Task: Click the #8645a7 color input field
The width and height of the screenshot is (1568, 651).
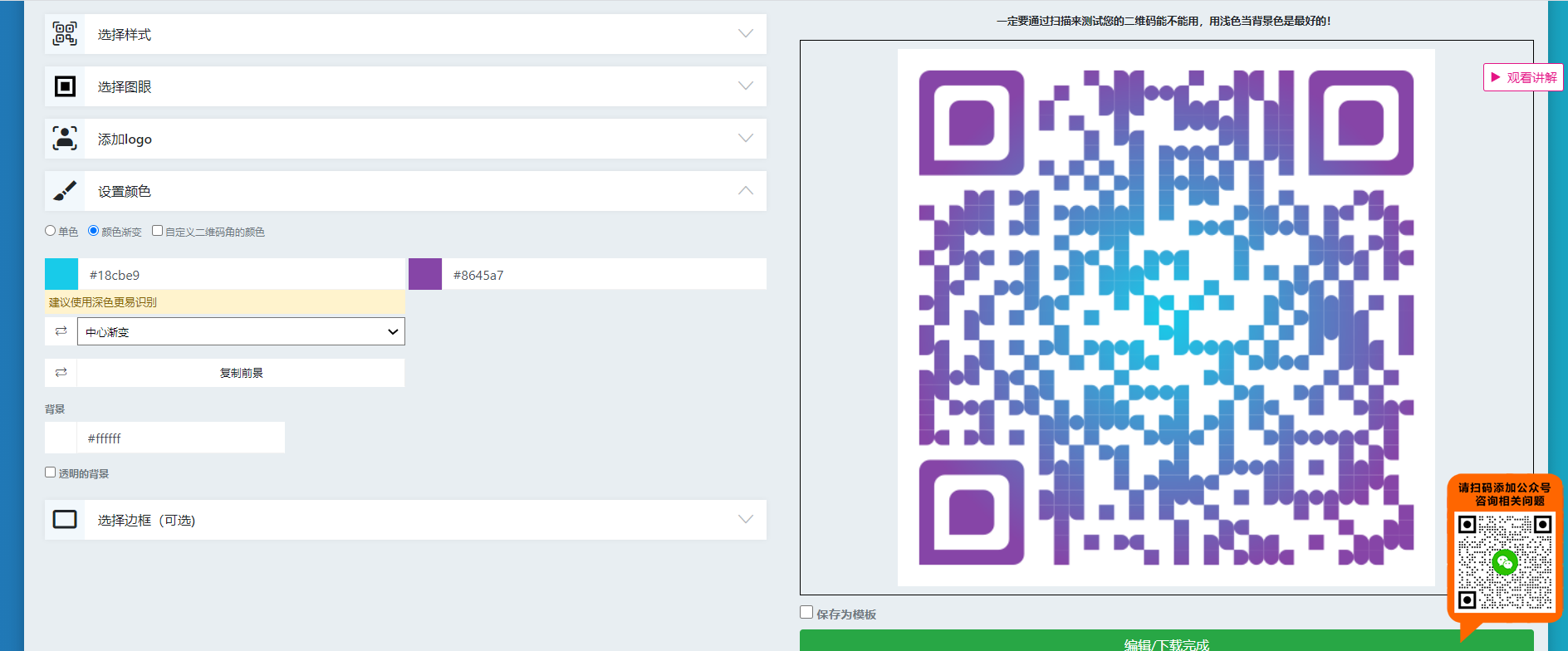Action: coord(604,274)
